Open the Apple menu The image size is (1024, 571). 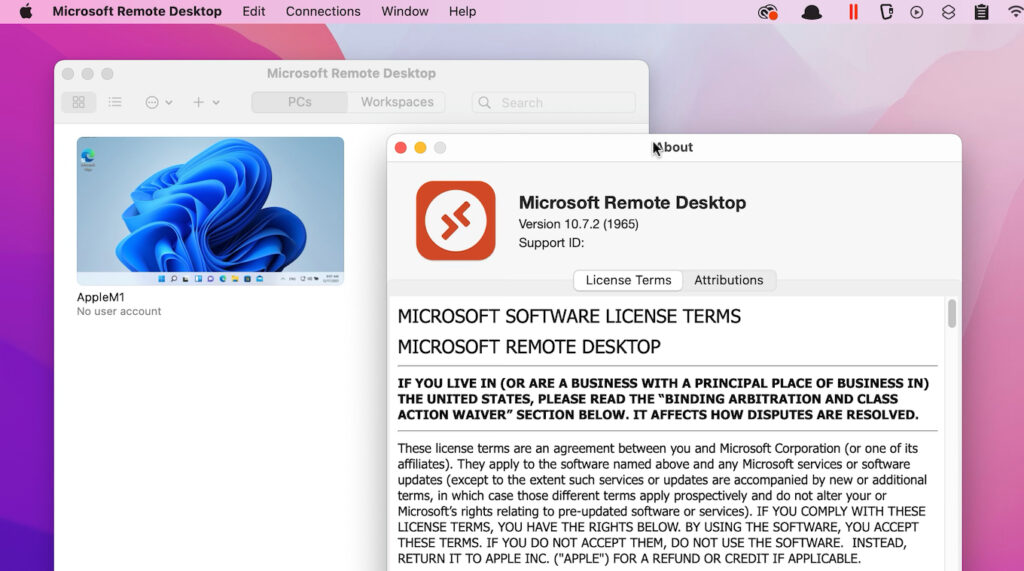click(x=26, y=12)
